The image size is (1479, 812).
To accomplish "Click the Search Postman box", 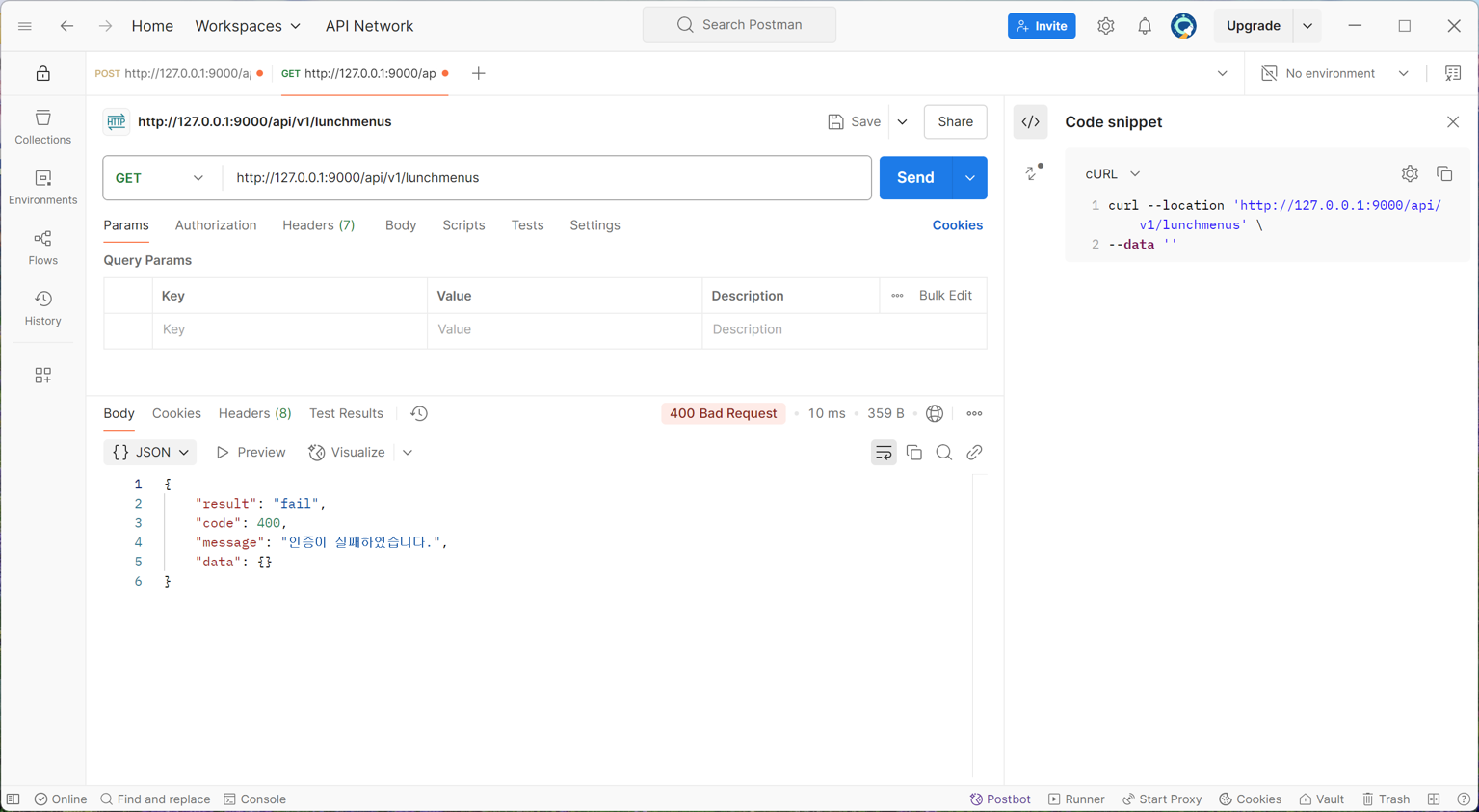I will click(x=739, y=25).
